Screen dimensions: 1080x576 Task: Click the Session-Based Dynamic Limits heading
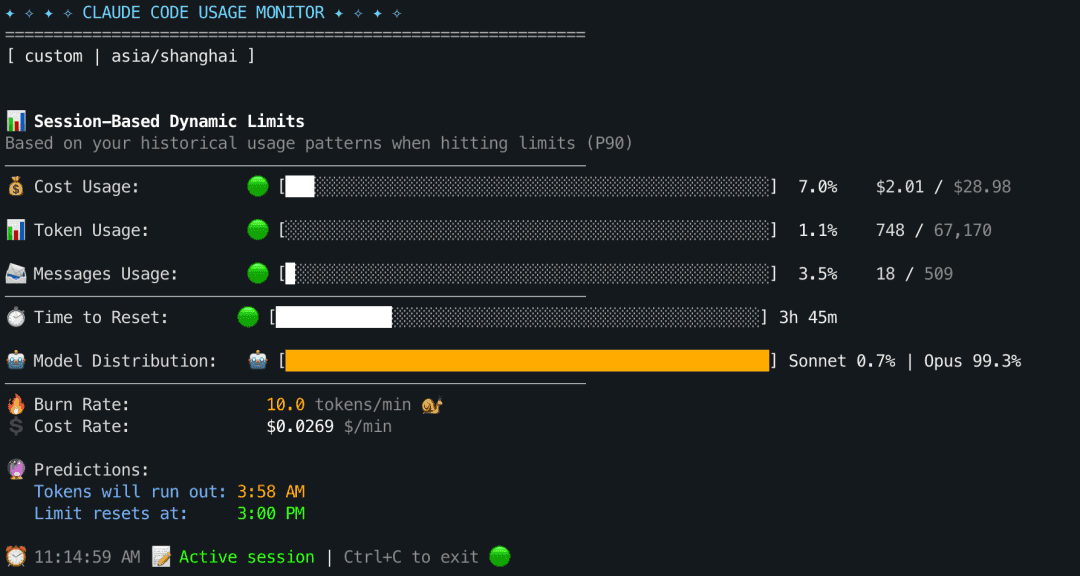(169, 121)
